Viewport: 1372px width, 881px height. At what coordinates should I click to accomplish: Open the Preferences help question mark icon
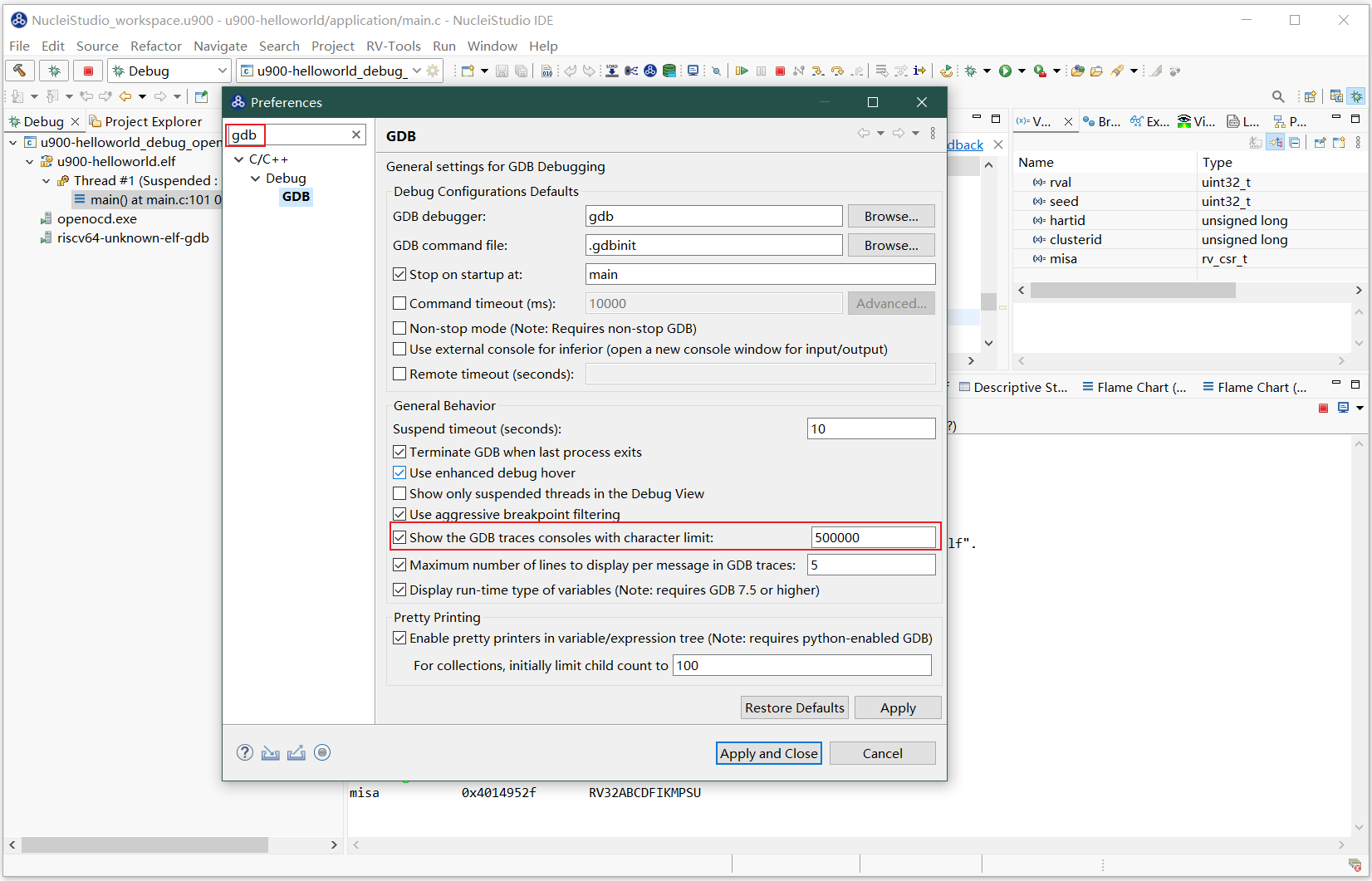click(244, 752)
